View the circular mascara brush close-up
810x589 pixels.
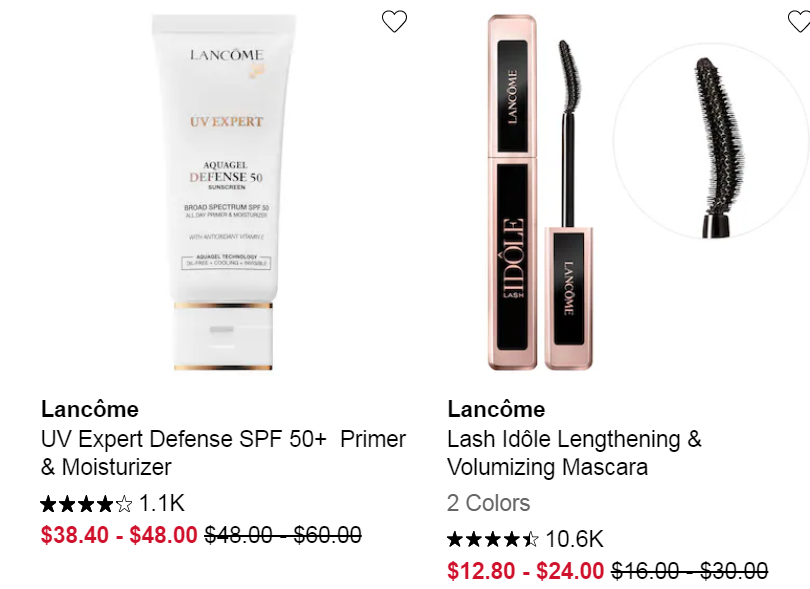711,141
